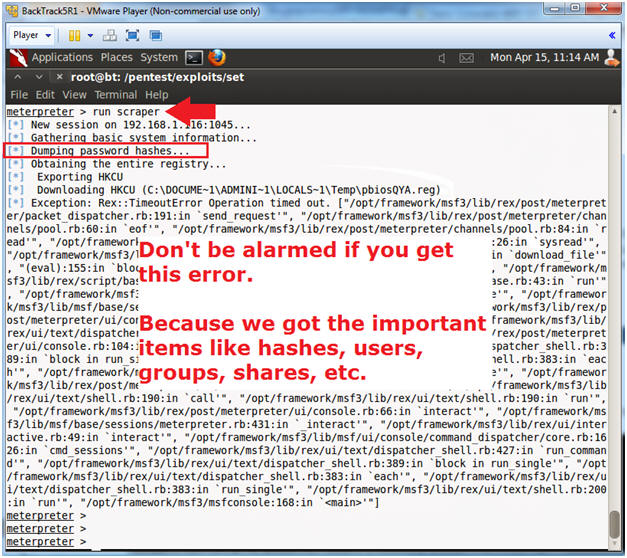Switch to Unity mode icon
The height and width of the screenshot is (558, 627).
click(x=156, y=36)
